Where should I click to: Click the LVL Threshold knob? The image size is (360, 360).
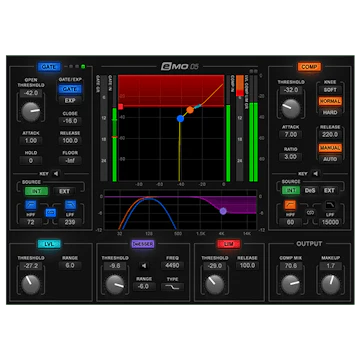point(31,284)
